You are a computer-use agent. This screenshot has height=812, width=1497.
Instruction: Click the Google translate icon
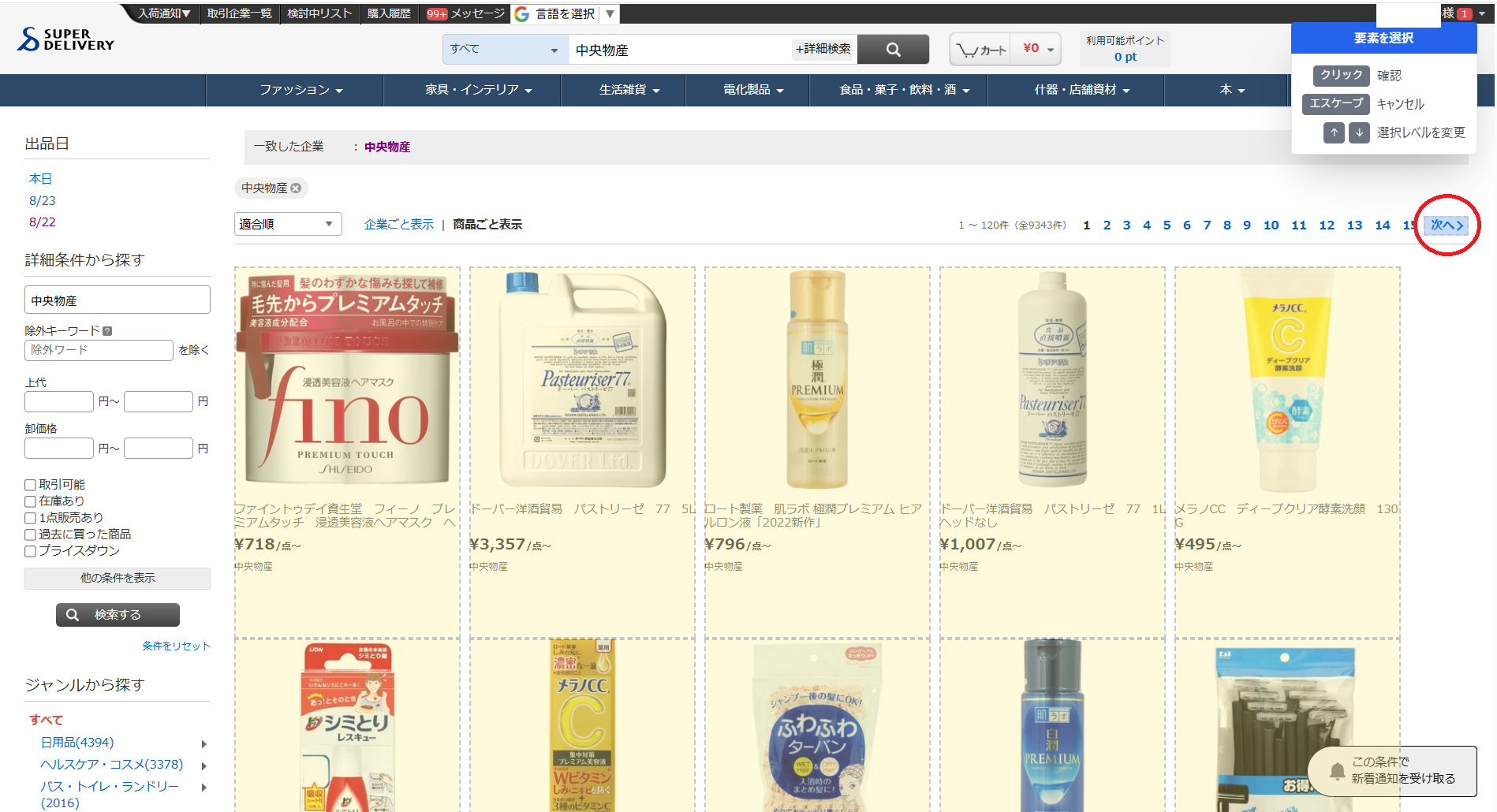521,14
